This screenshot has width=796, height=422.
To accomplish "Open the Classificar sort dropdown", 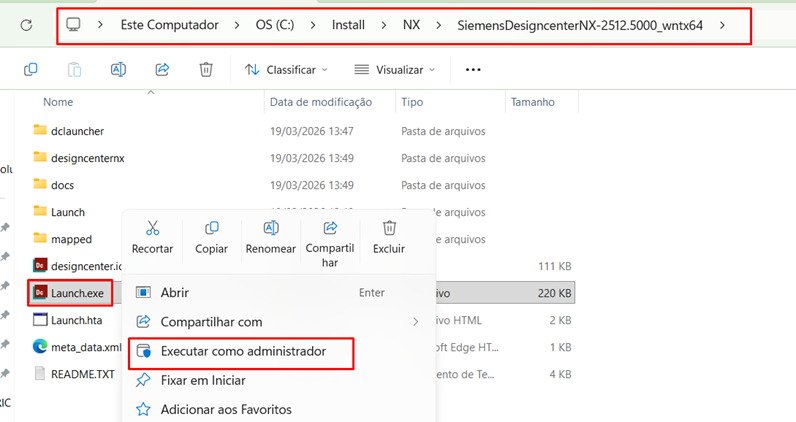I will click(x=286, y=70).
